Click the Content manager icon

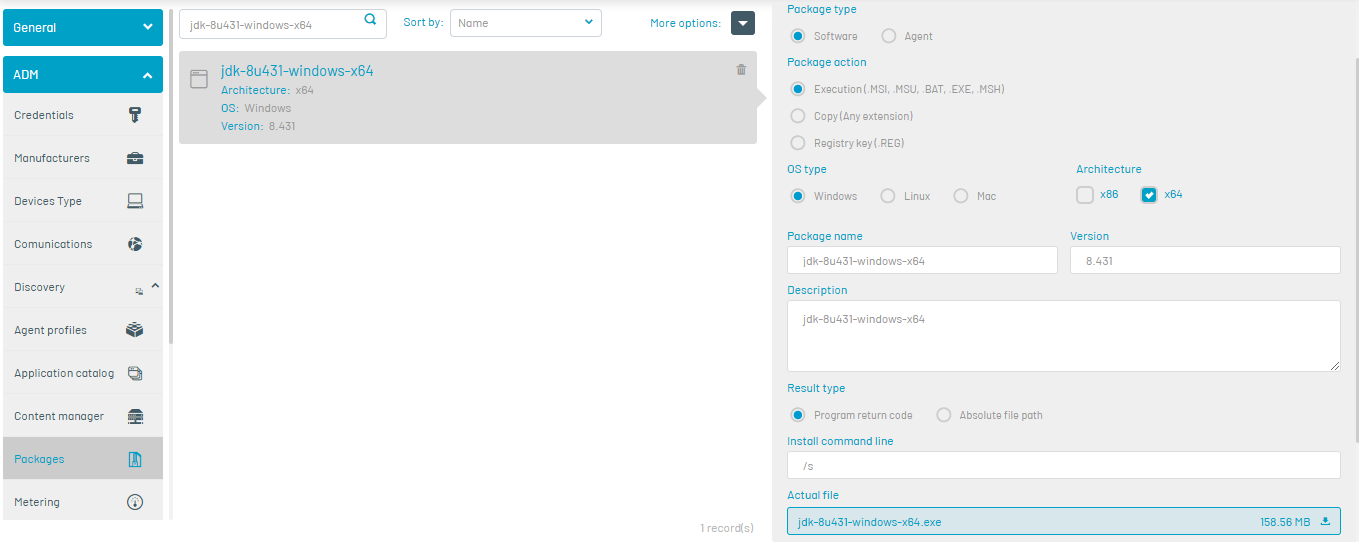tap(135, 416)
